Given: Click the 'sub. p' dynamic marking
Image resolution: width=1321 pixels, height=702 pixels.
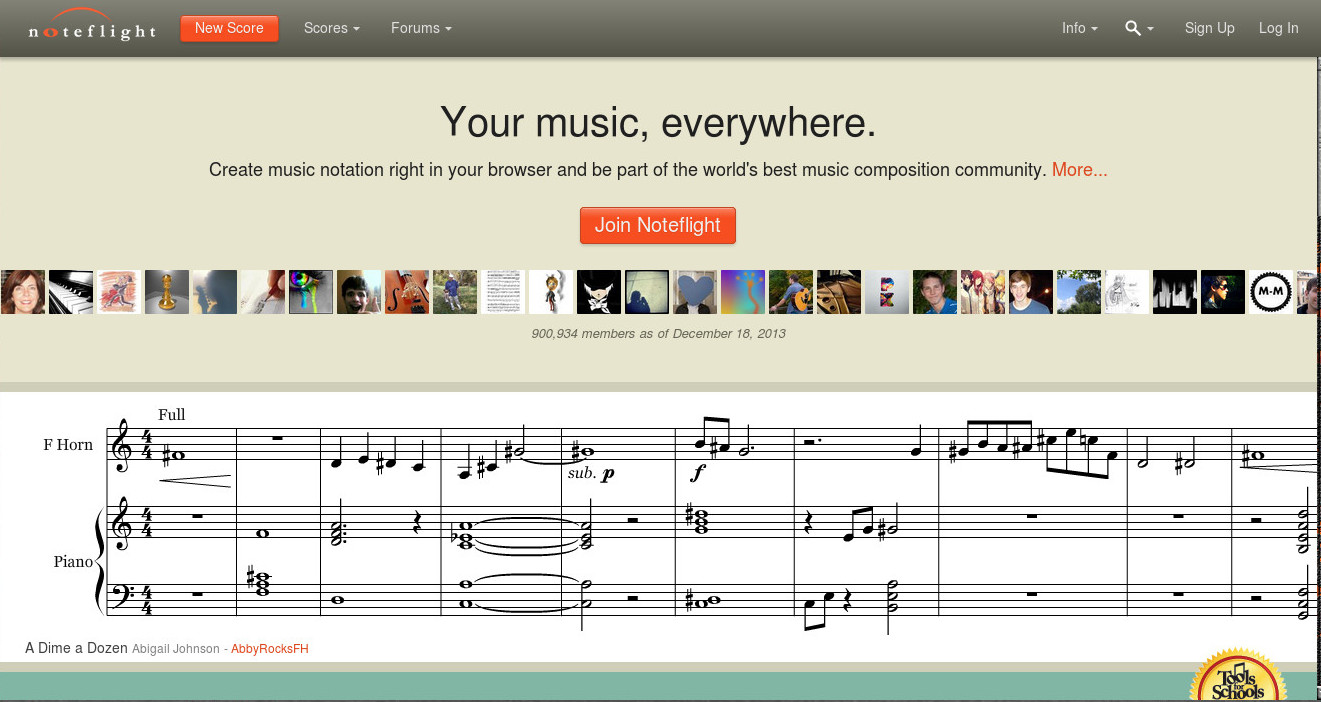Looking at the screenshot, I should pos(591,473).
